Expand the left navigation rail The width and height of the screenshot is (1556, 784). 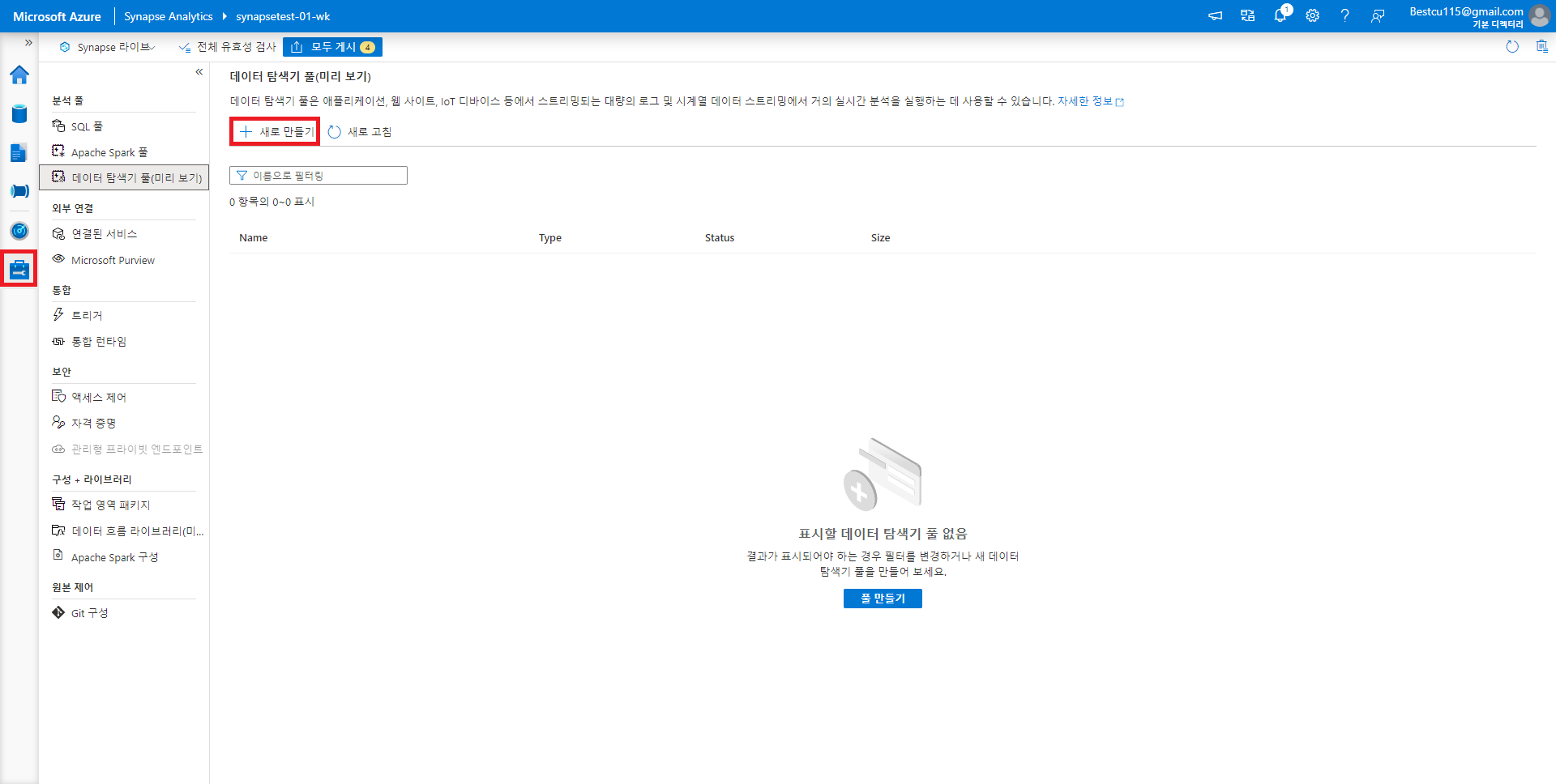[28, 43]
